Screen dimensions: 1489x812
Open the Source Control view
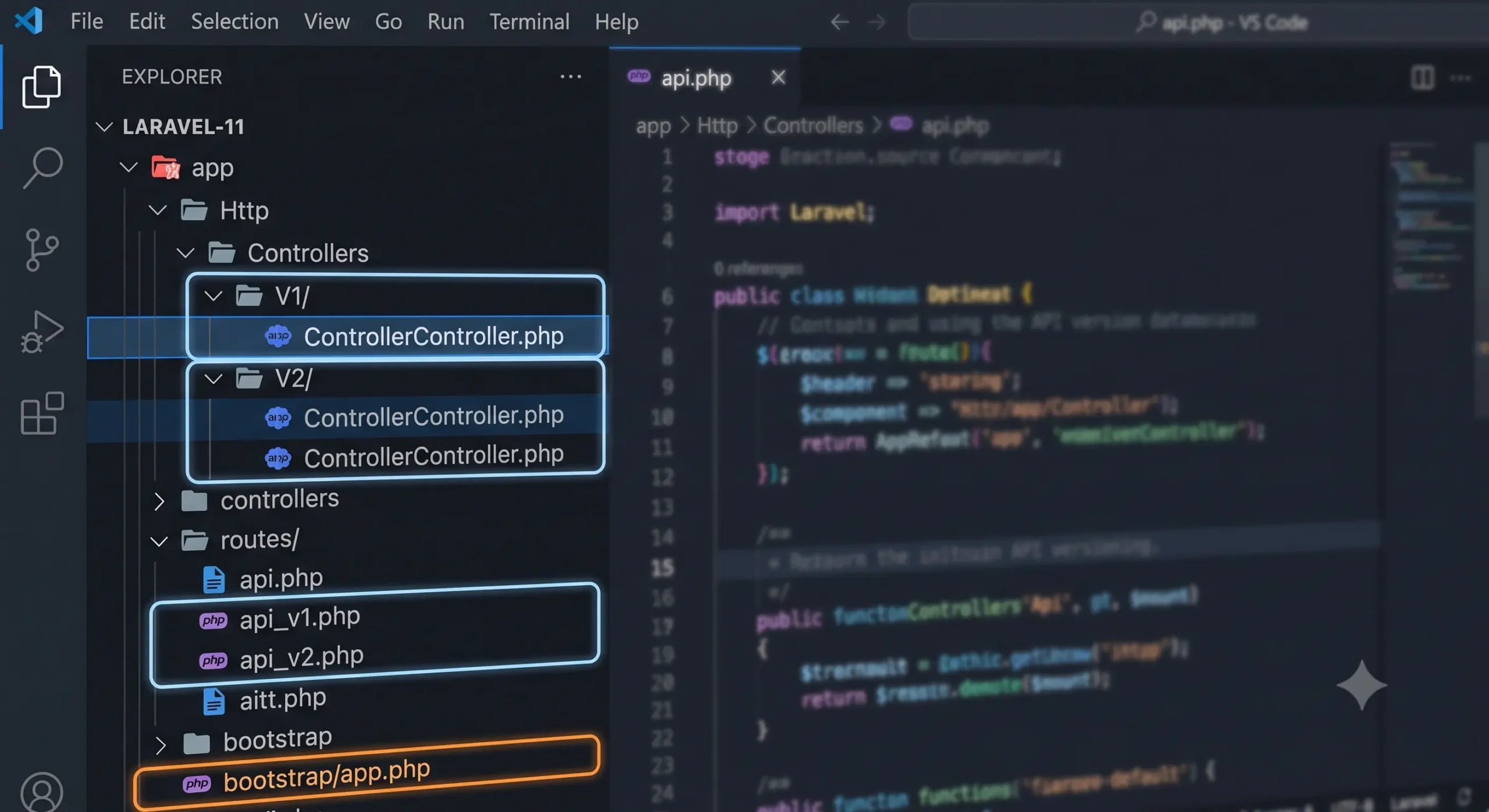click(42, 250)
